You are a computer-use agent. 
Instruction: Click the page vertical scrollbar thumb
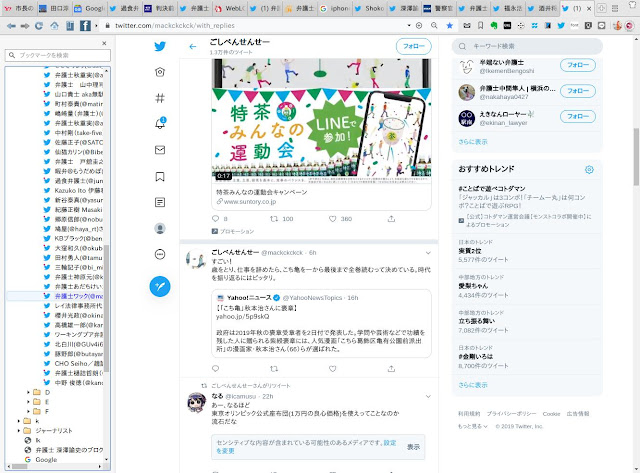(x=636, y=157)
